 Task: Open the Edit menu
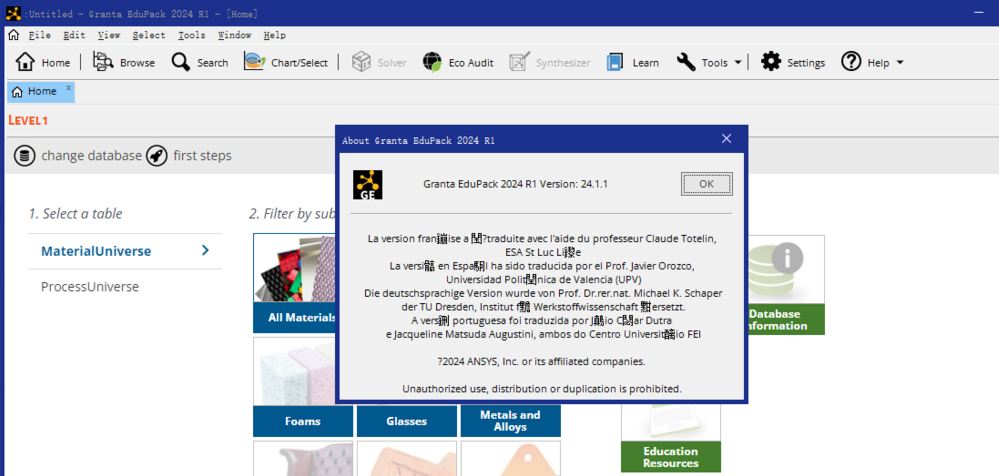74,35
